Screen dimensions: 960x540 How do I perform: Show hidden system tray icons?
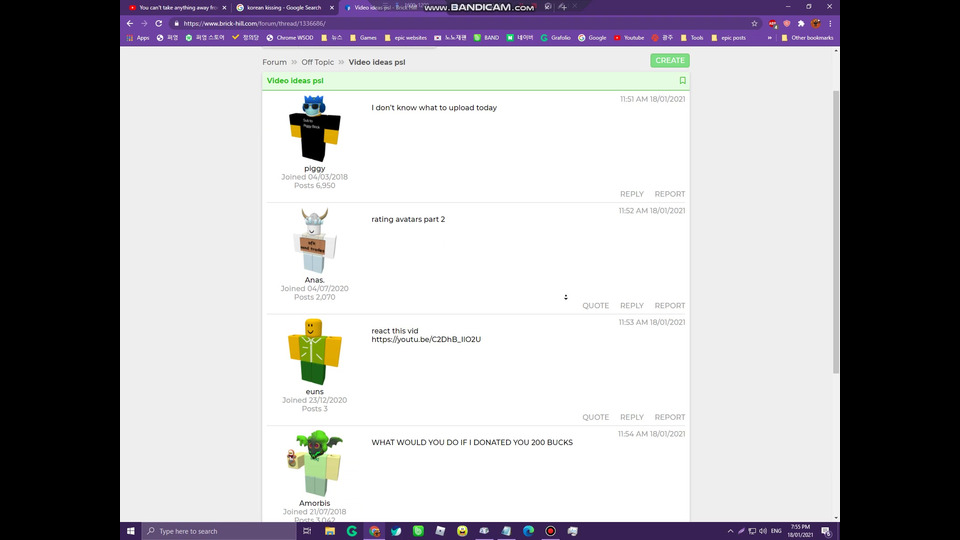(730, 531)
